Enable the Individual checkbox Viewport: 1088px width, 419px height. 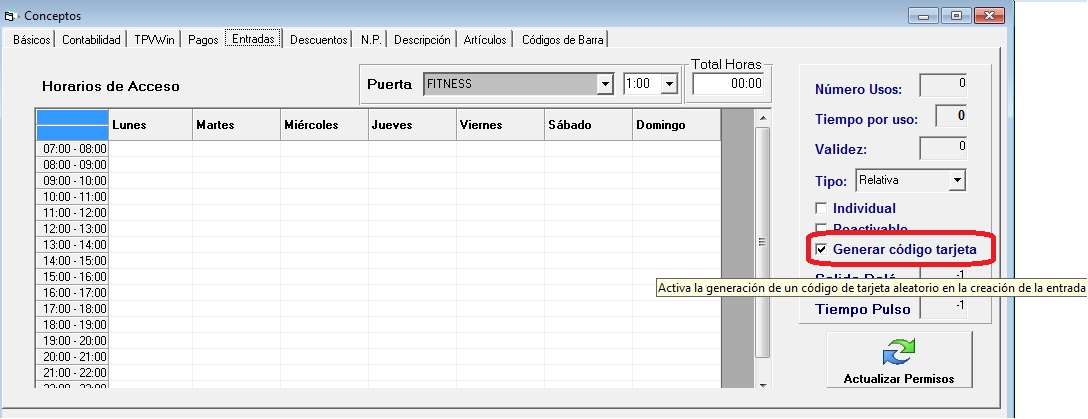point(822,208)
